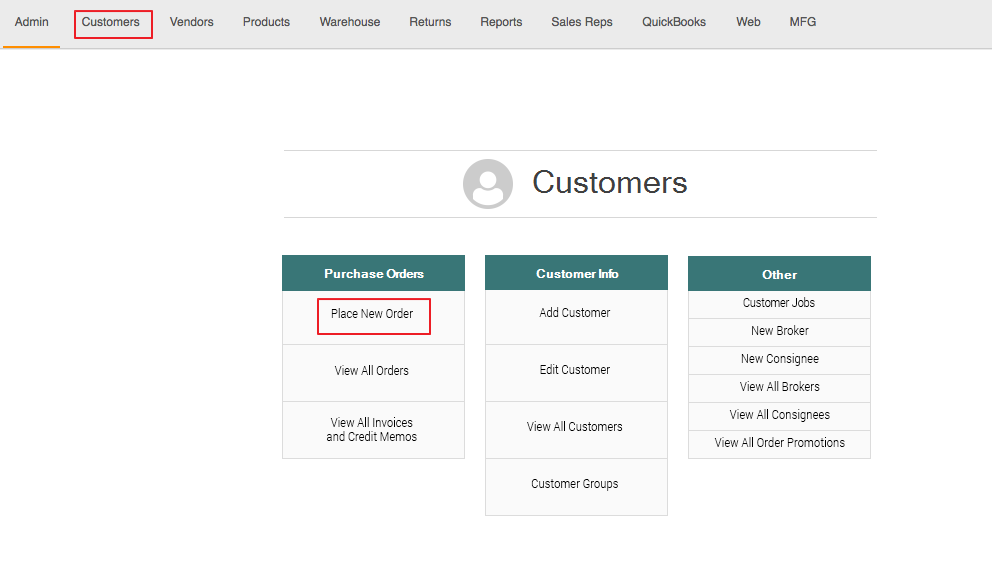Viewport: 992px width, 584px height.
Task: Open View All Order Promotions
Action: (779, 443)
